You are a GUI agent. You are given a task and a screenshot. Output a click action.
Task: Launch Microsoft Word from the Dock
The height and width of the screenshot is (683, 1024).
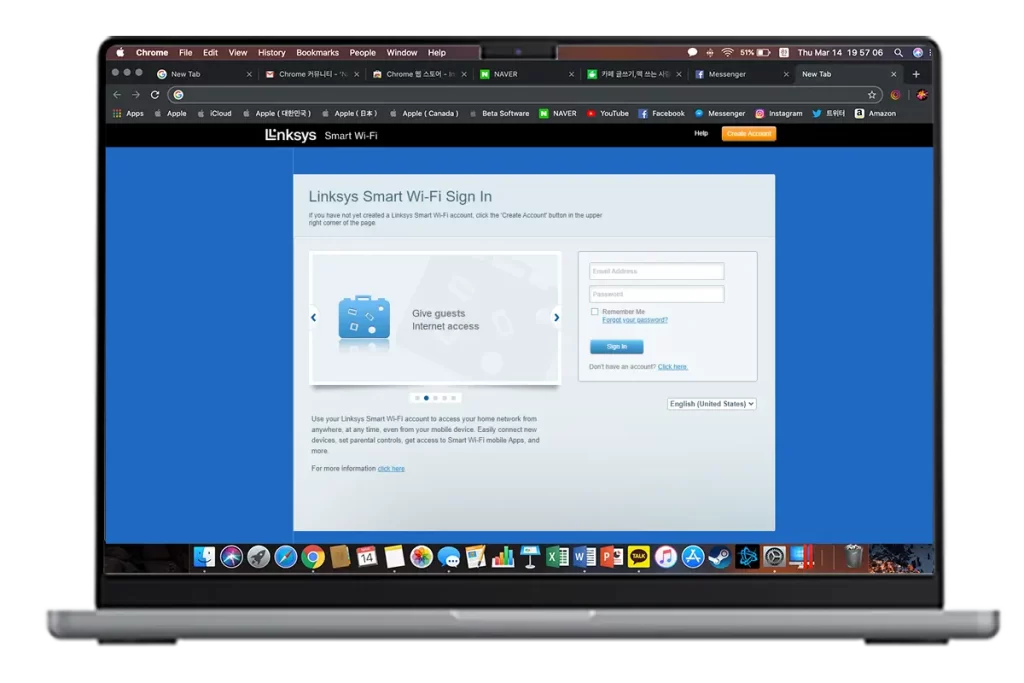(x=584, y=557)
